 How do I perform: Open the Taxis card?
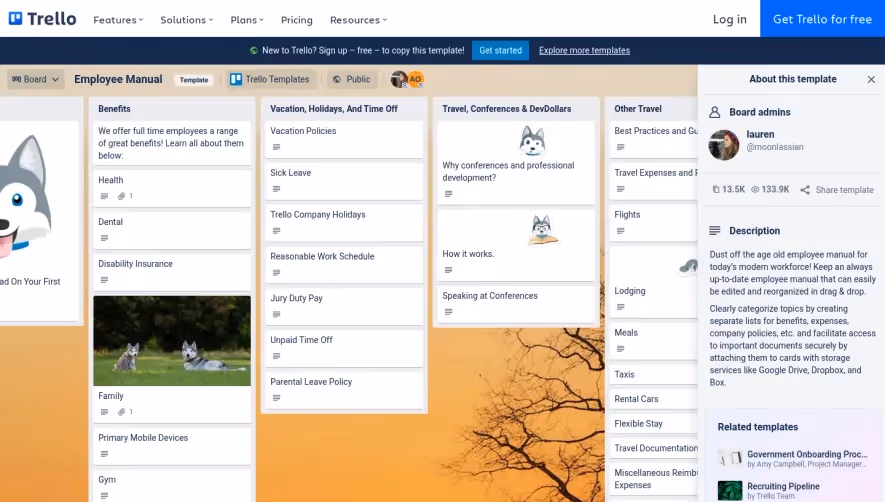(x=654, y=374)
